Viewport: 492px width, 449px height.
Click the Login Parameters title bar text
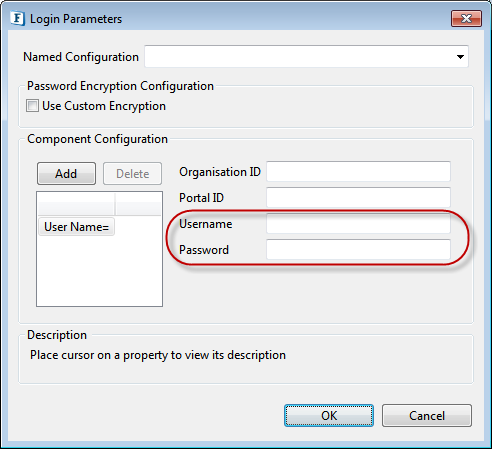coord(76,19)
